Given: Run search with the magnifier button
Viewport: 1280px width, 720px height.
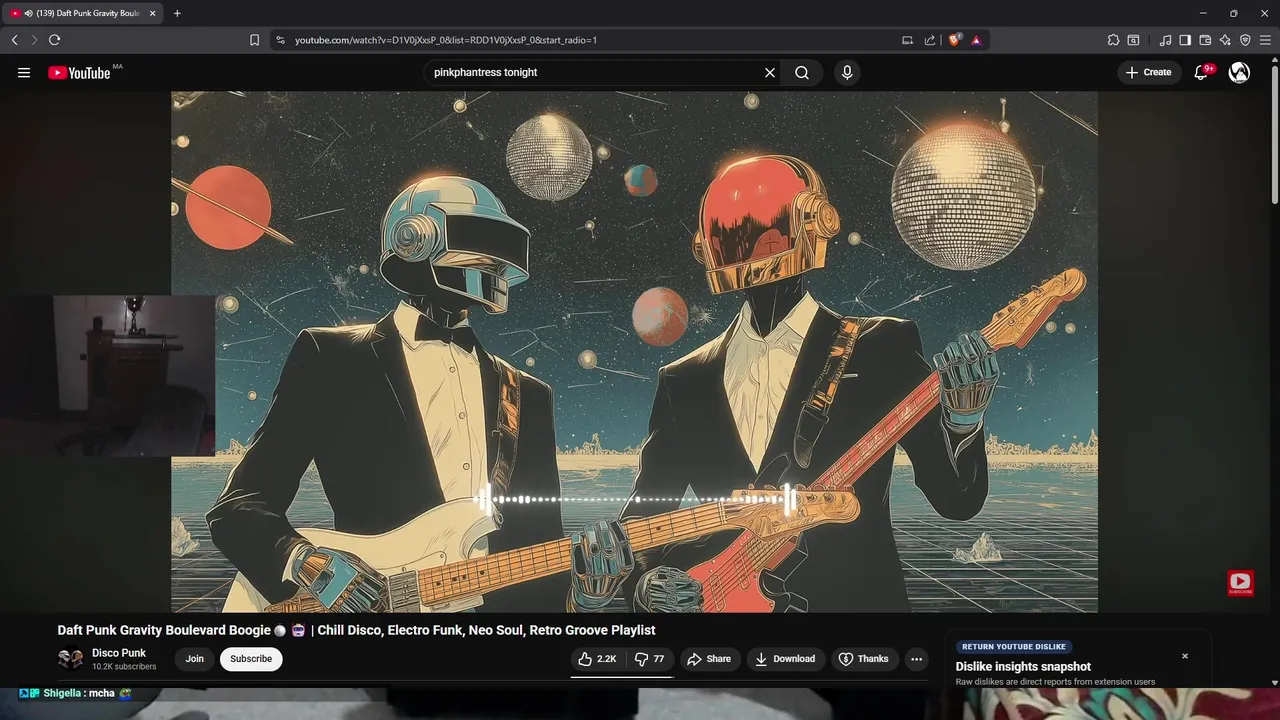Looking at the screenshot, I should click(x=802, y=72).
